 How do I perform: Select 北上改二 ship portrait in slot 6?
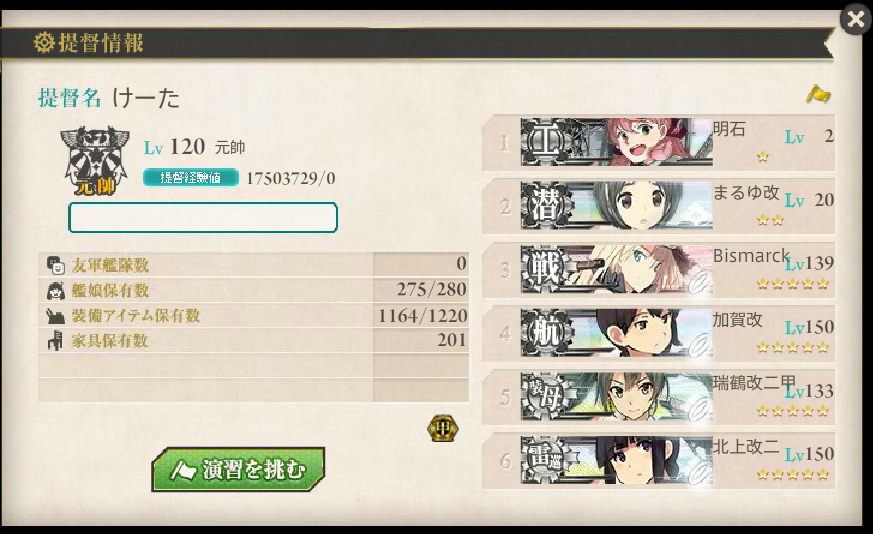coord(616,460)
